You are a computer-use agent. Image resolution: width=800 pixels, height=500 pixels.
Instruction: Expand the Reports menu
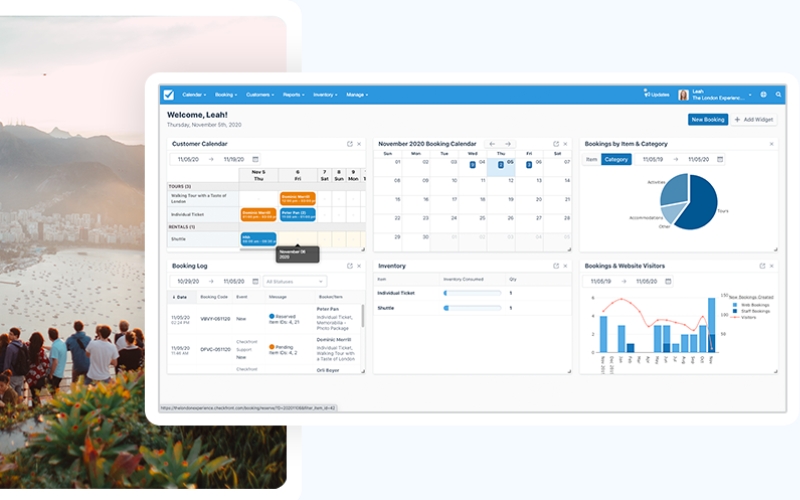(293, 94)
